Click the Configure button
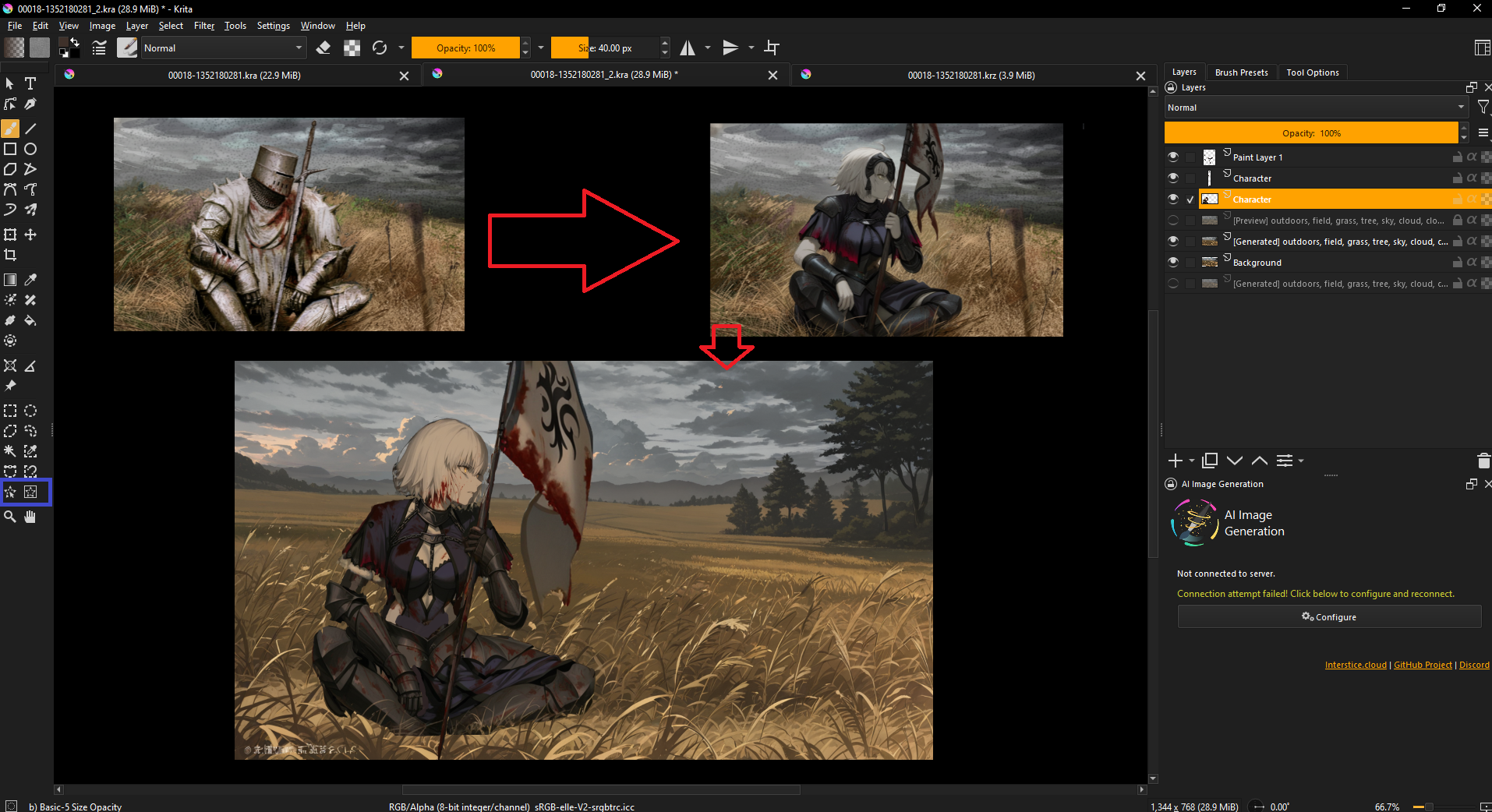 [1329, 616]
